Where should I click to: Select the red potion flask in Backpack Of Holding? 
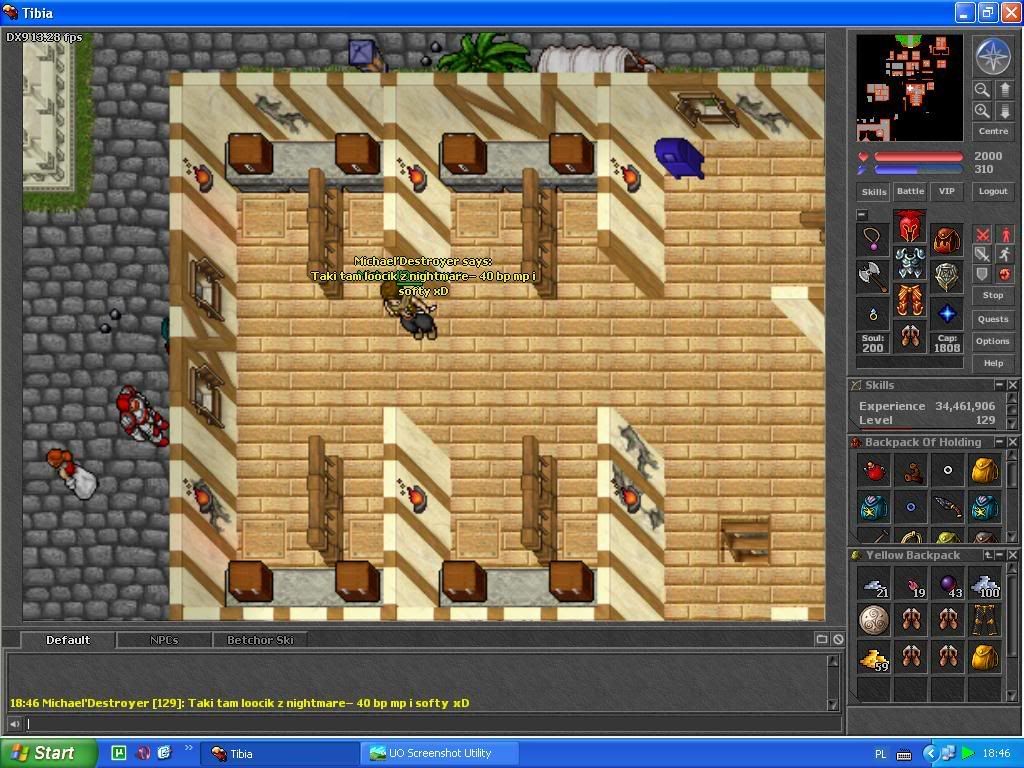pos(874,470)
